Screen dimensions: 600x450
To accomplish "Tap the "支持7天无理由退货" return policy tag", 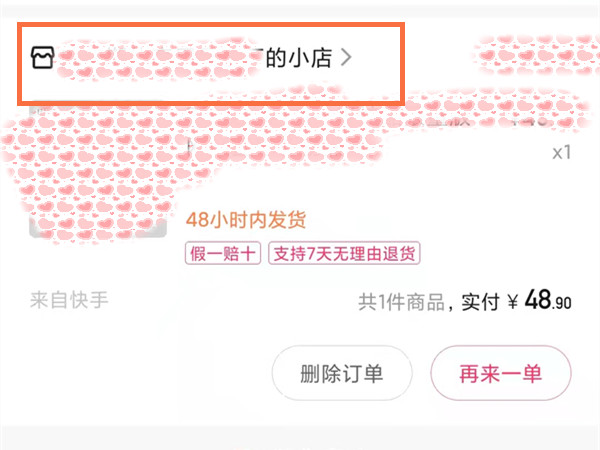I will [343, 253].
